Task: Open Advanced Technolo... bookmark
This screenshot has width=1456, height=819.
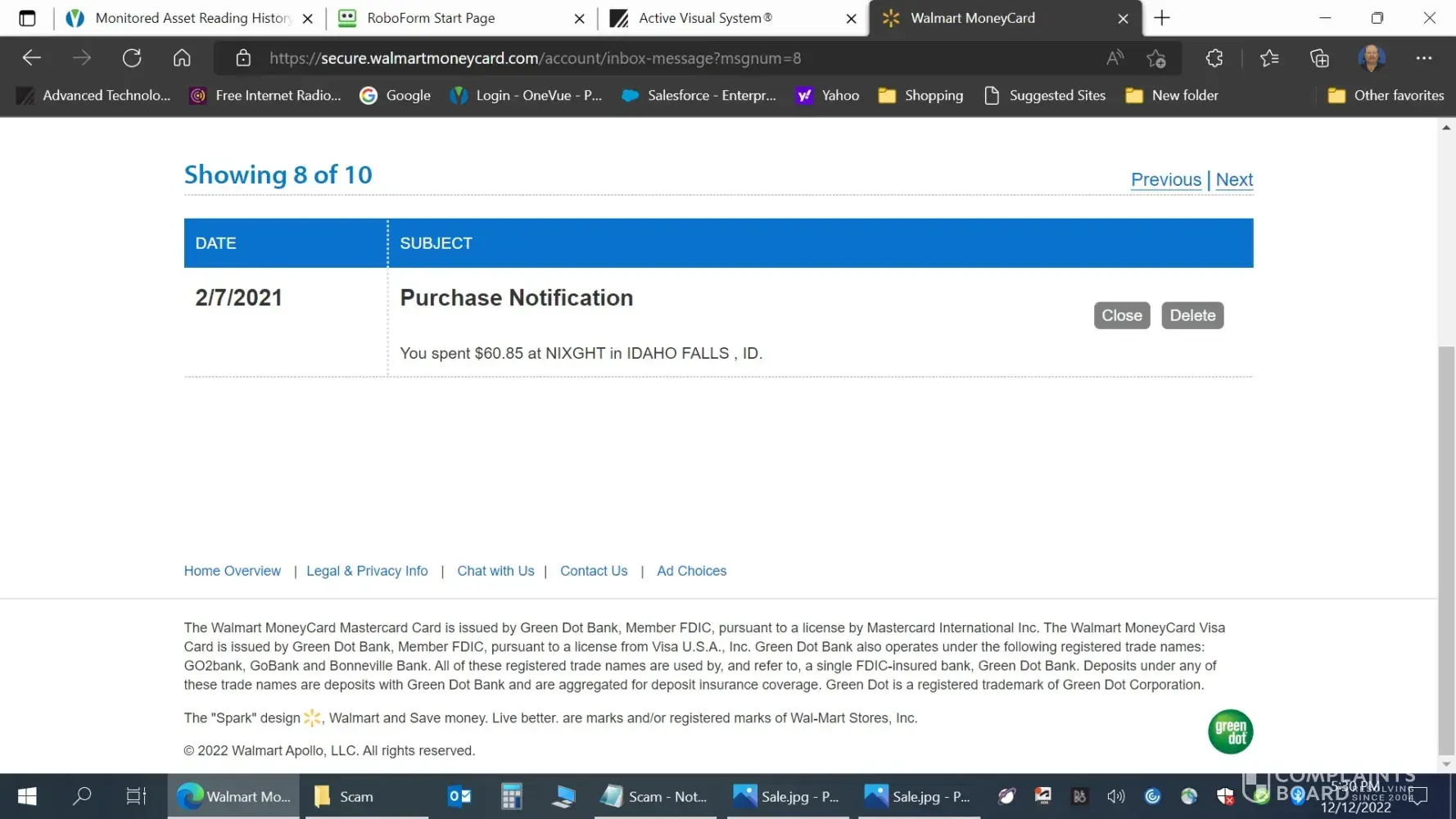Action: point(93,96)
